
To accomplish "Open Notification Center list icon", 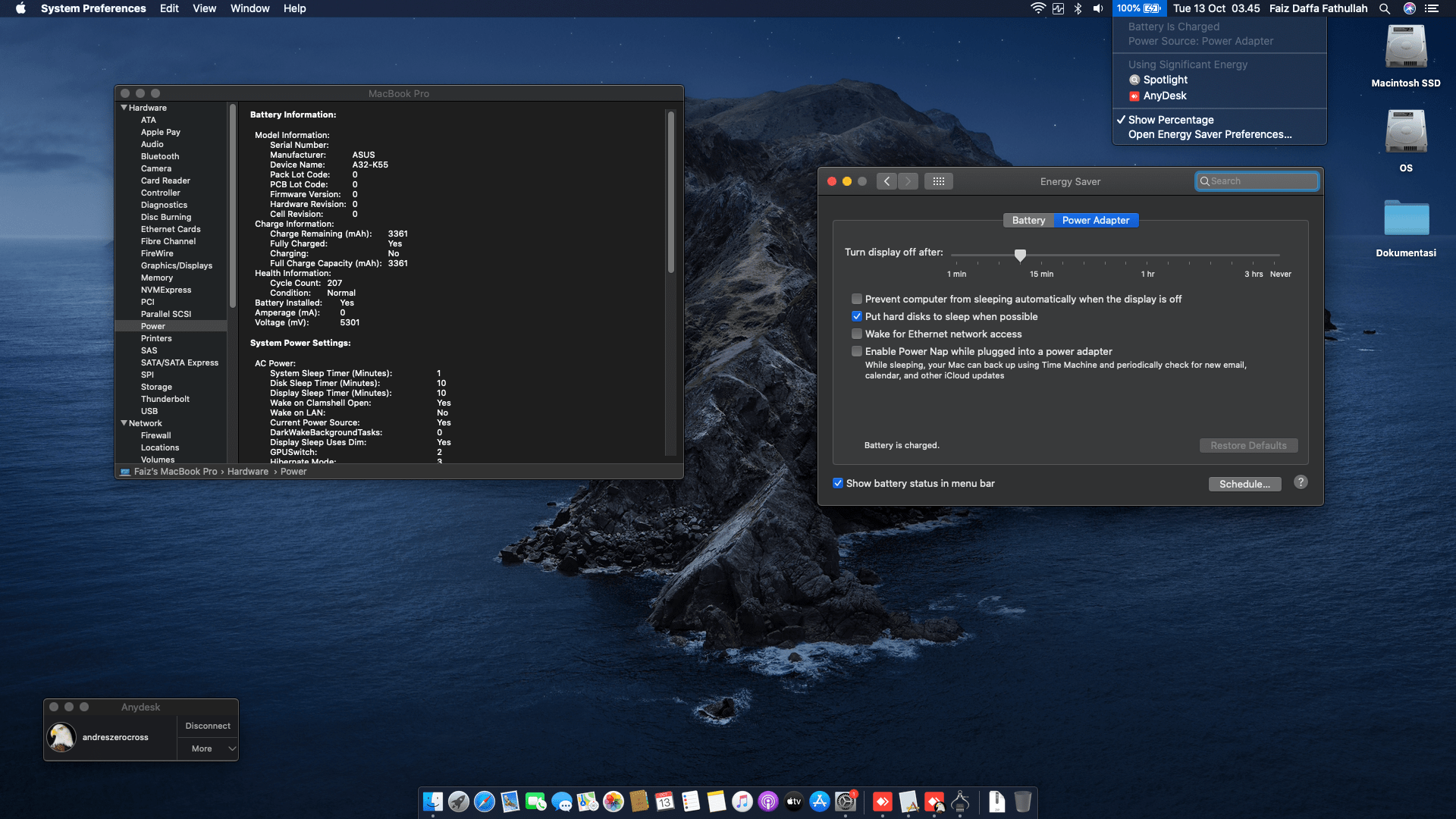I will 1432,8.
